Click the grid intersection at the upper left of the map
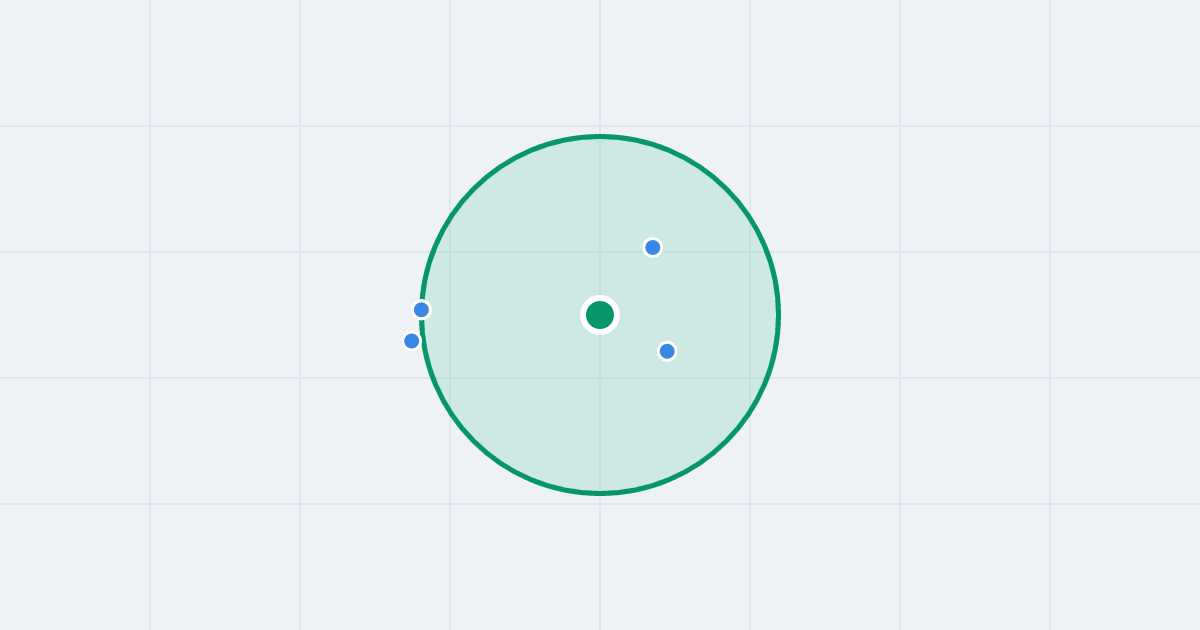The image size is (1200, 630). tap(150, 126)
